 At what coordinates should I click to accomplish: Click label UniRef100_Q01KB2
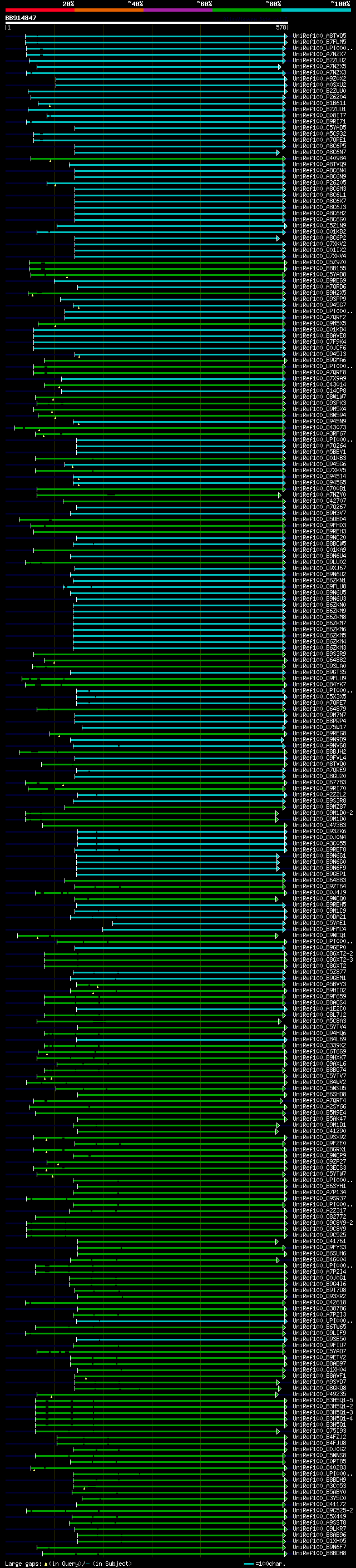(319, 232)
